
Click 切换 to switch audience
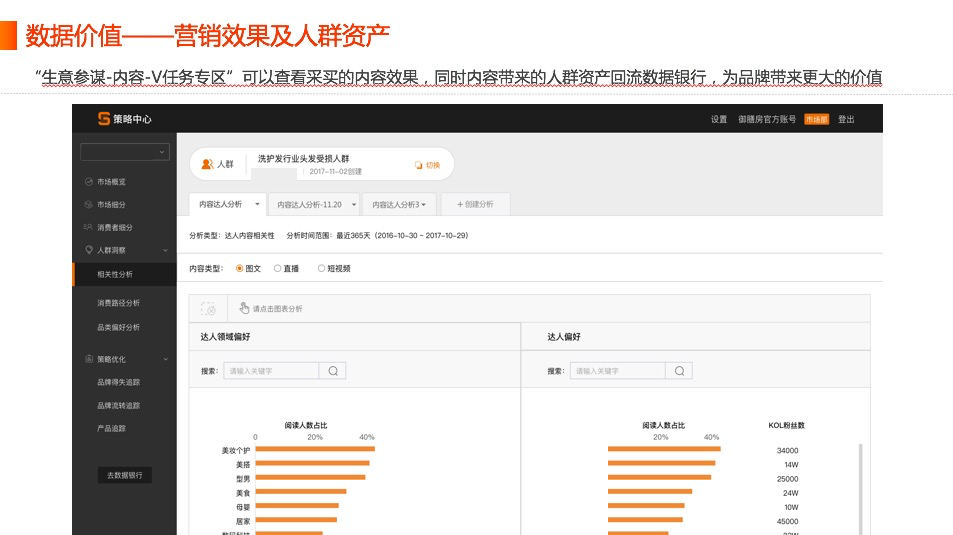coord(433,165)
